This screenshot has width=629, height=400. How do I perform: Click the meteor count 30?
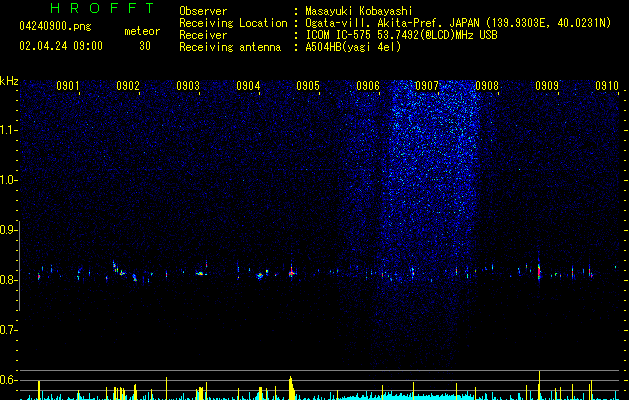pos(145,46)
